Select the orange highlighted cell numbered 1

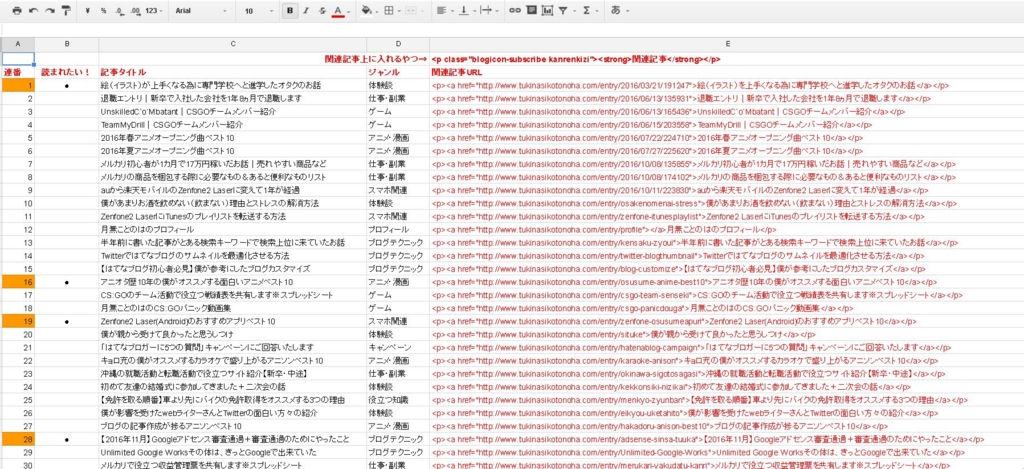(x=18, y=85)
